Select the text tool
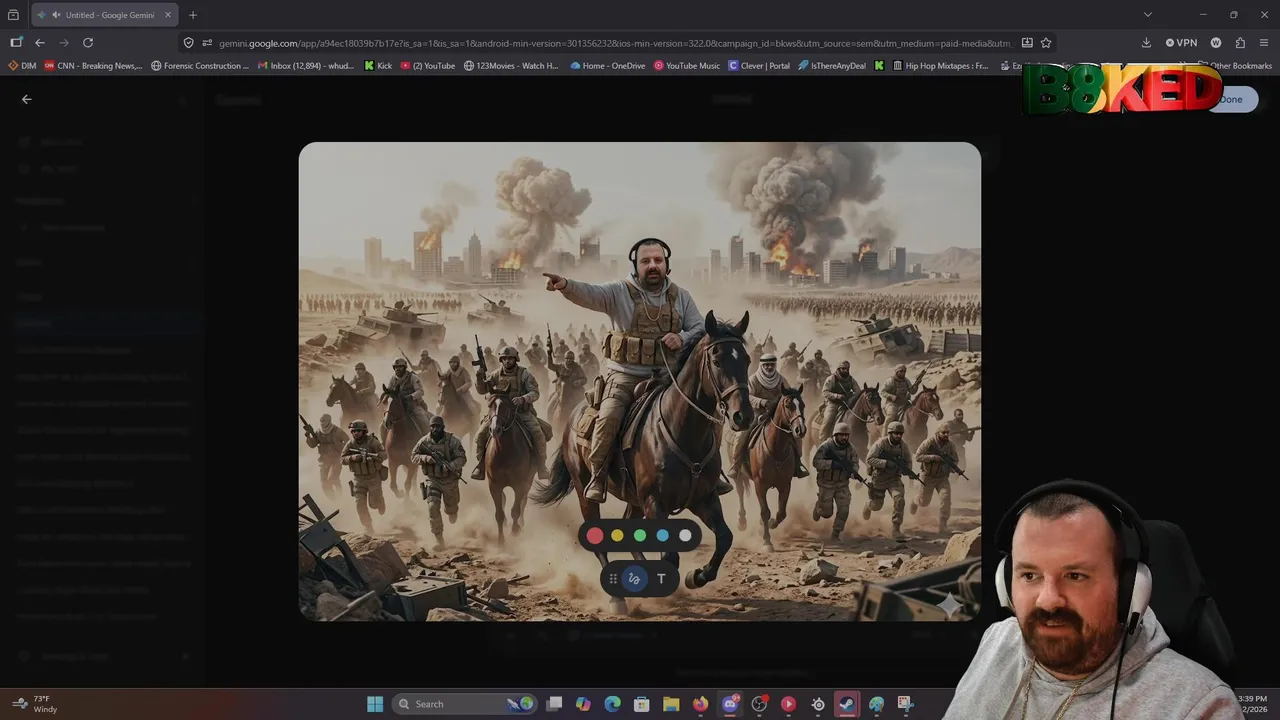This screenshot has height=720, width=1280. click(x=661, y=579)
